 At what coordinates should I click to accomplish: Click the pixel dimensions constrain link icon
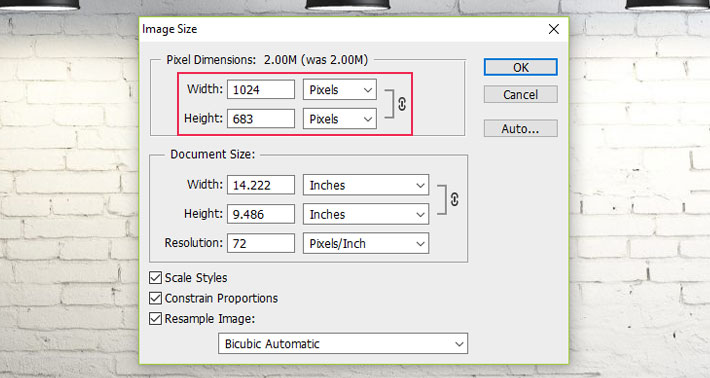402,104
